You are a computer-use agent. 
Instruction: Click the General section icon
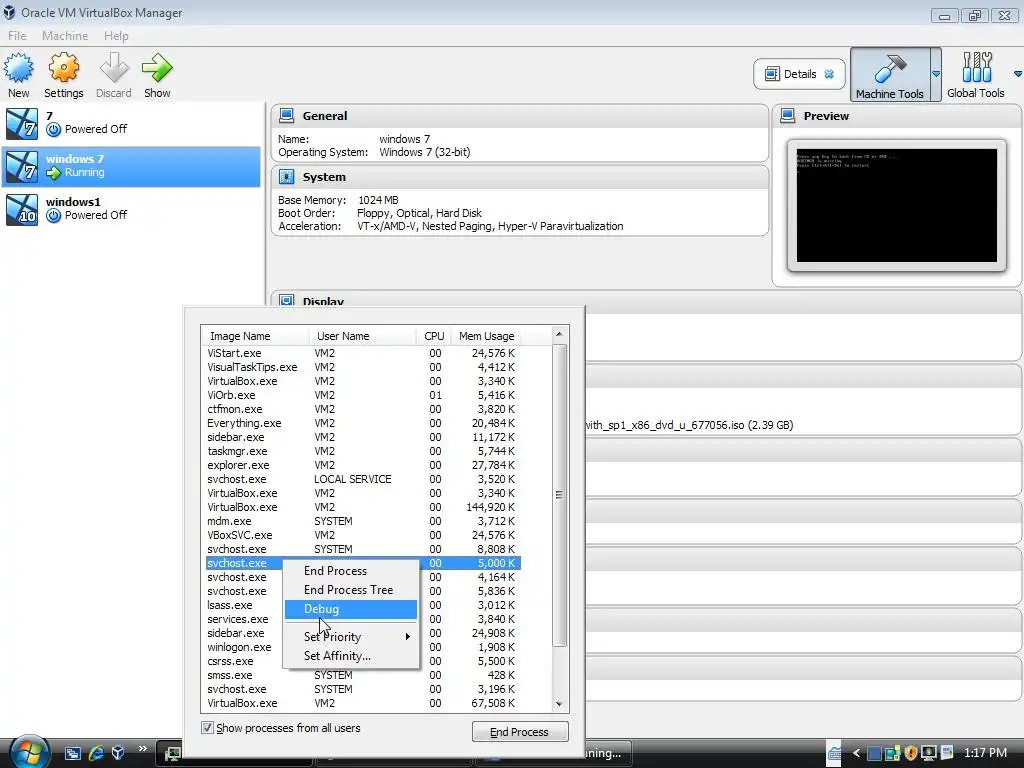287,116
